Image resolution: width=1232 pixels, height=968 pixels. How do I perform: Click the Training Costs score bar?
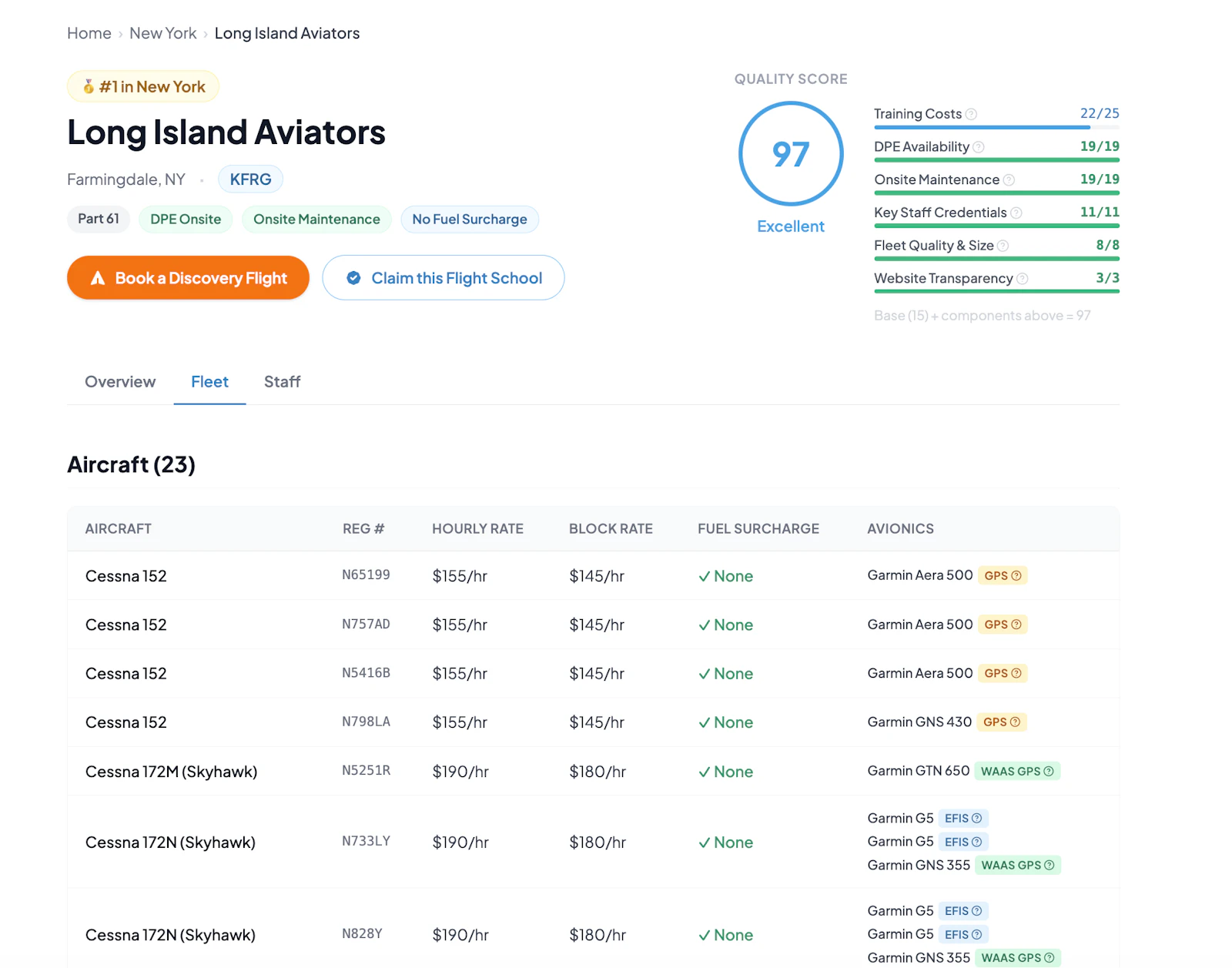coord(996,127)
